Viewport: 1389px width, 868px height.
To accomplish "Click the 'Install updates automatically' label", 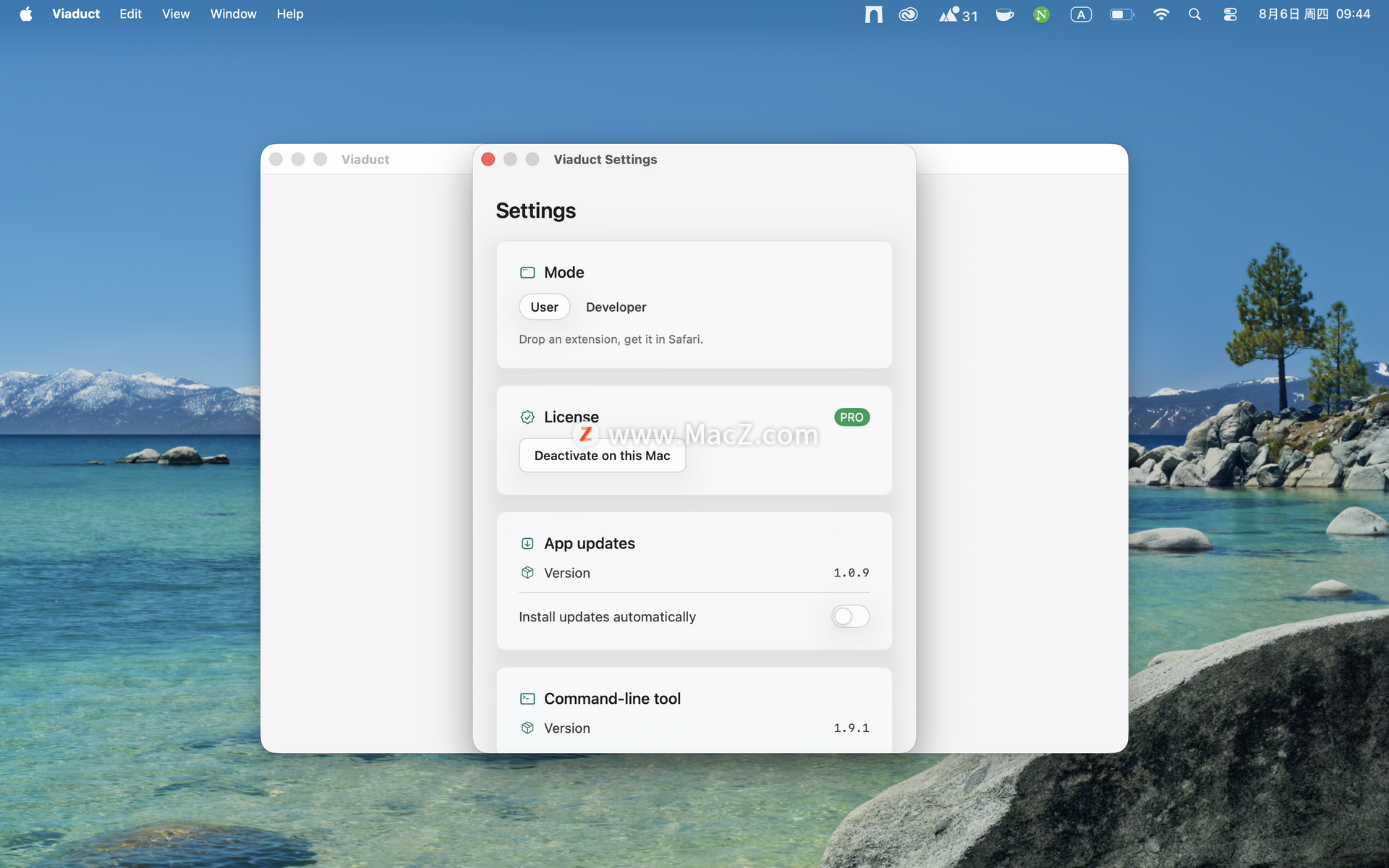I will point(608,617).
